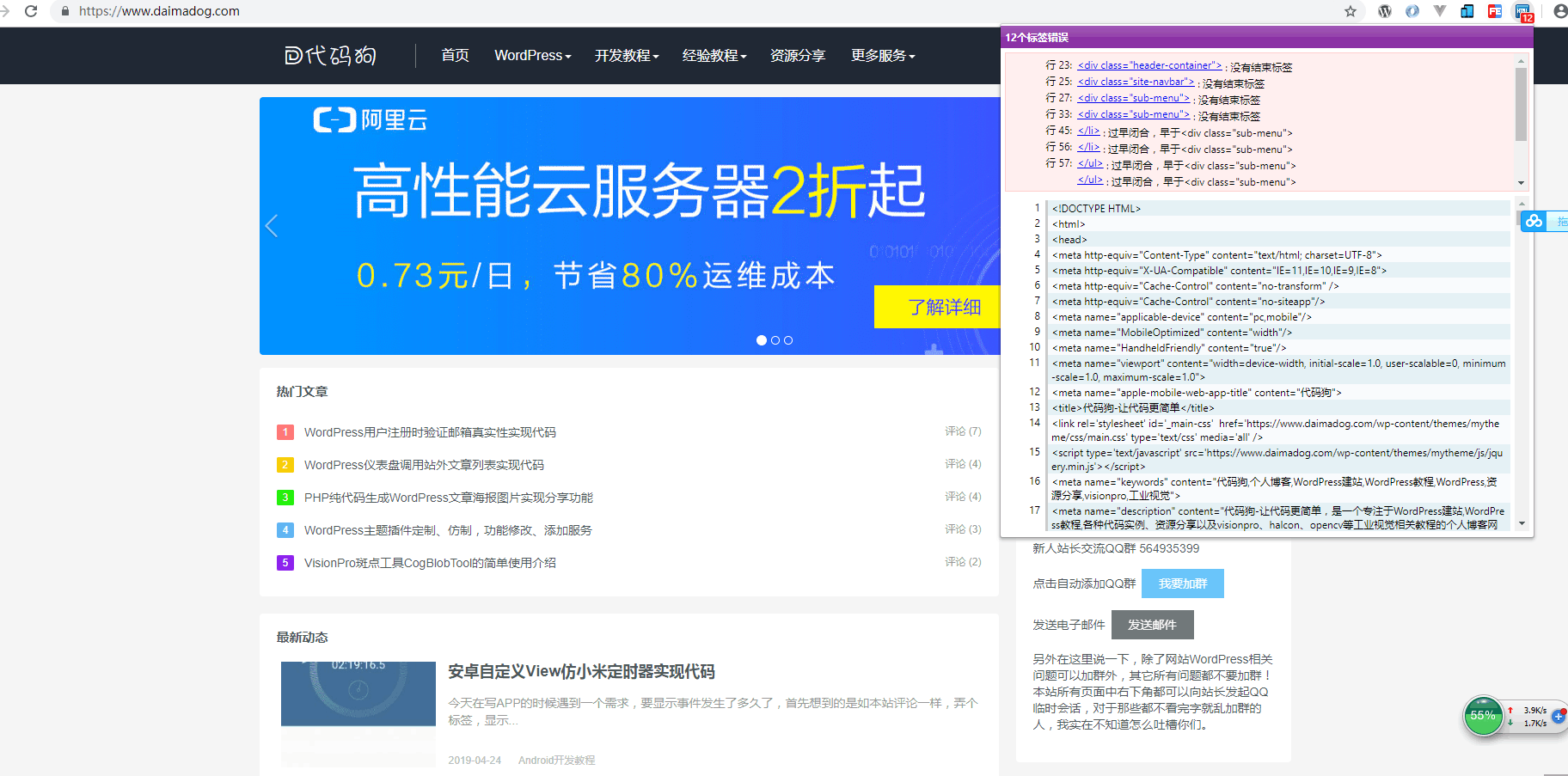Select the second carousel indicator dot
The image size is (1568, 776).
click(775, 340)
